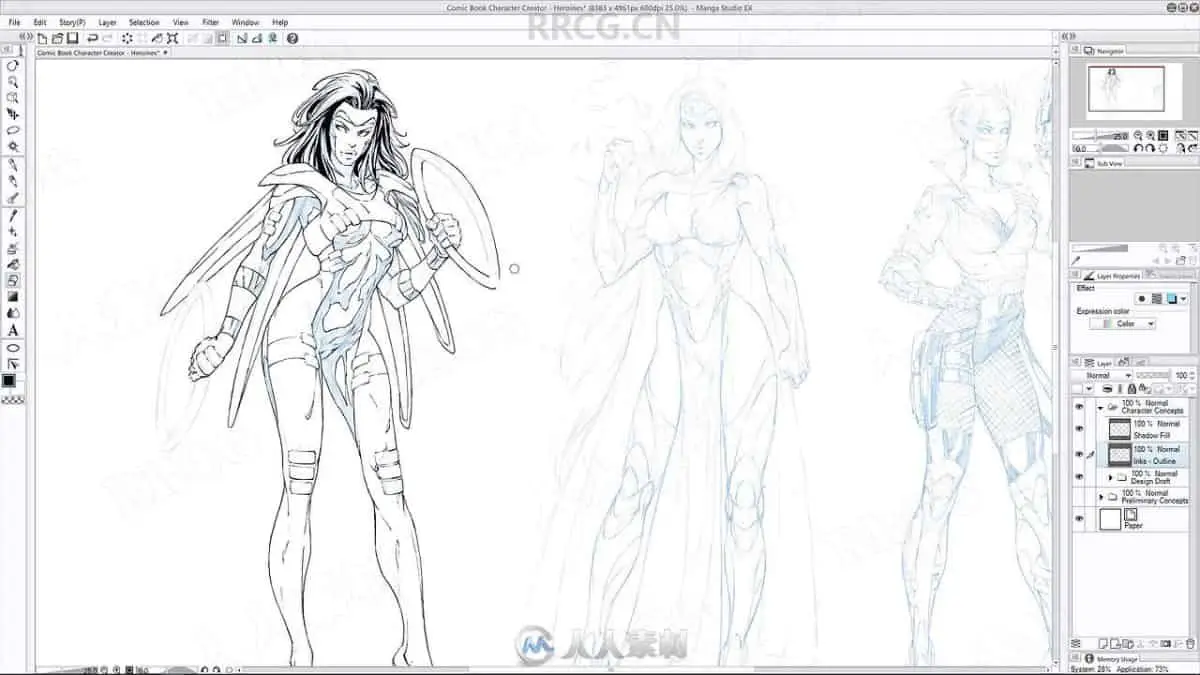
Task: Open the Layer menu
Action: pos(107,21)
